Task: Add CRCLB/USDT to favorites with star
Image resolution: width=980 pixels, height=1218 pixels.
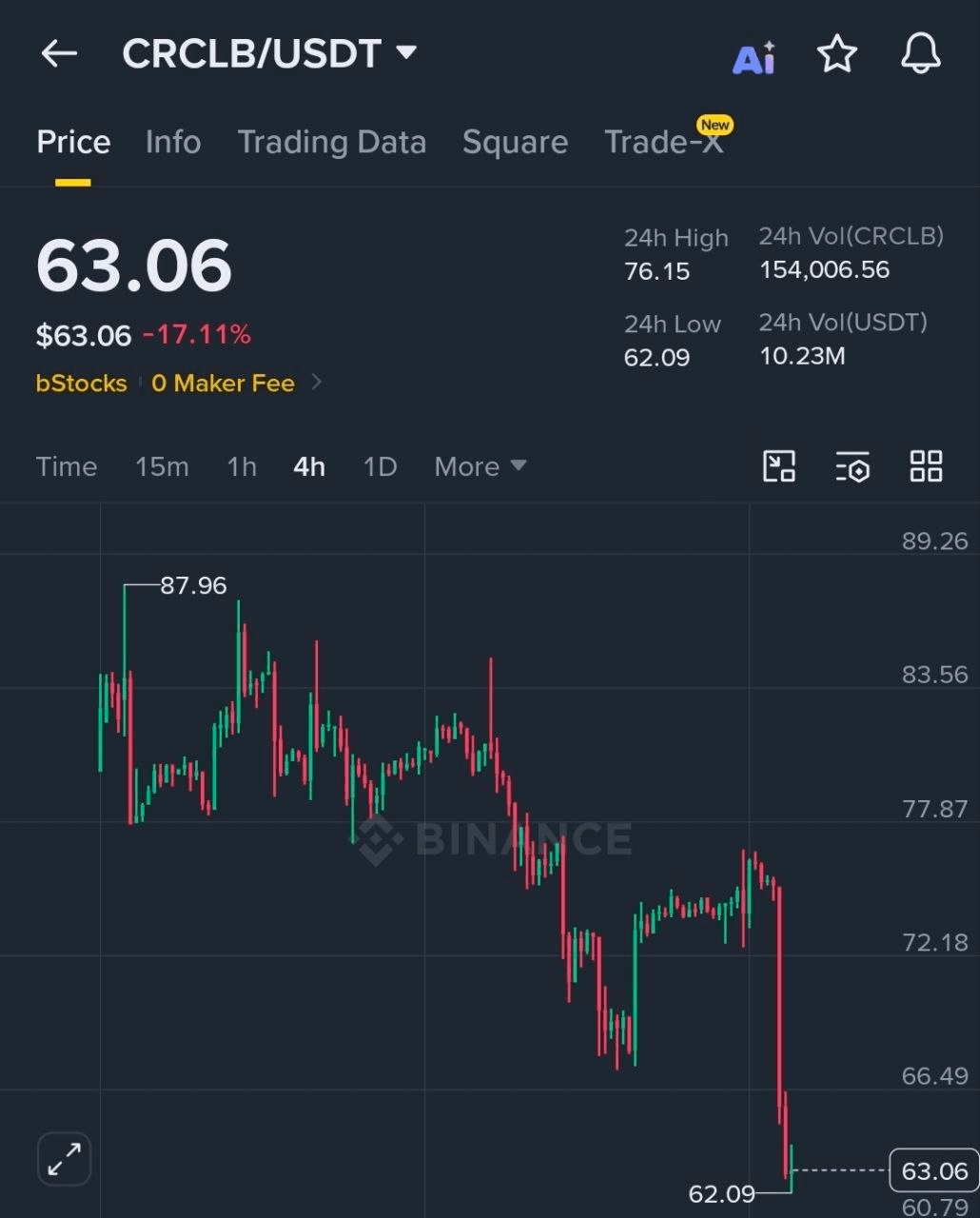Action: (x=837, y=54)
